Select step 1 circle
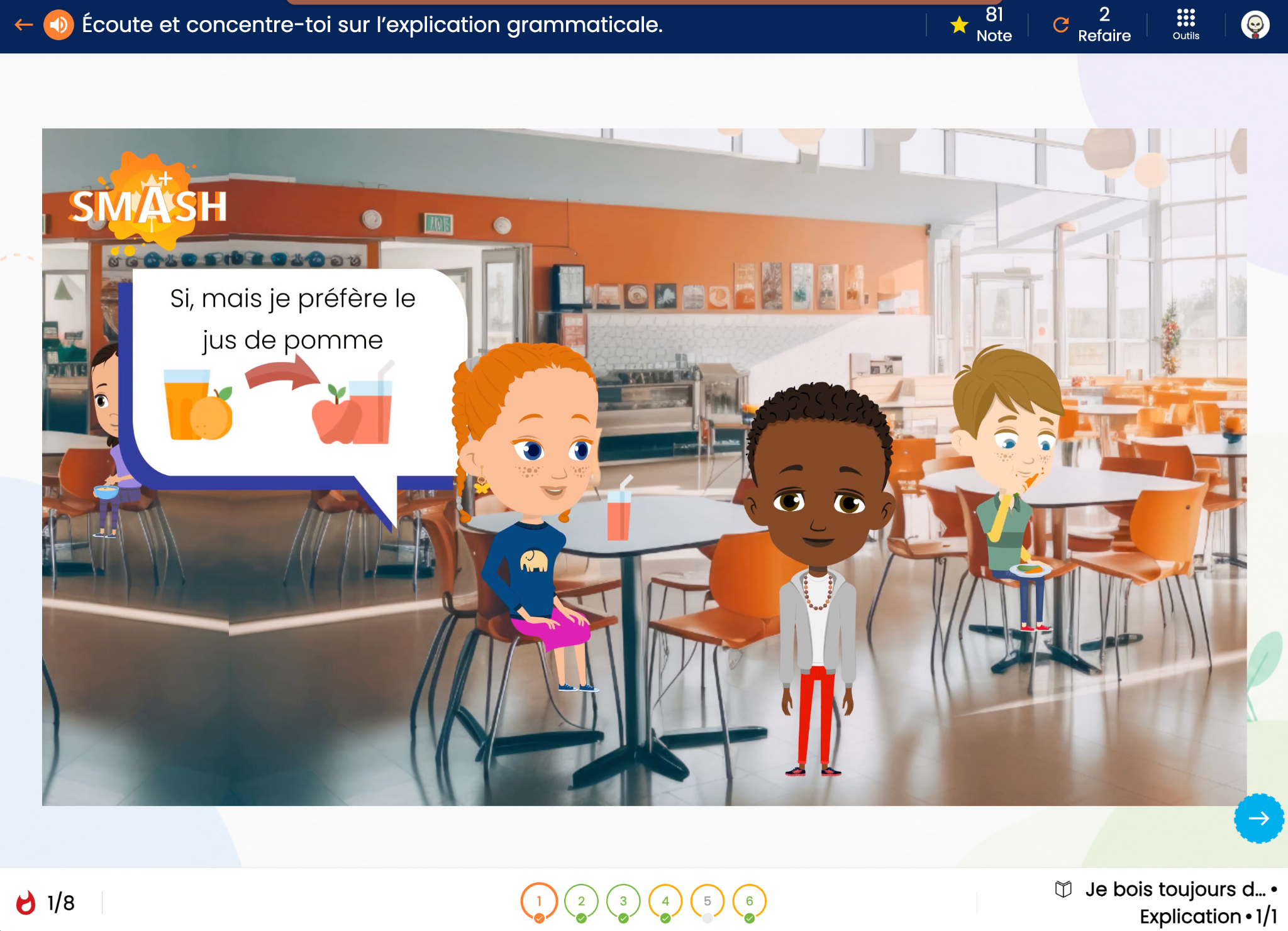 click(x=539, y=902)
